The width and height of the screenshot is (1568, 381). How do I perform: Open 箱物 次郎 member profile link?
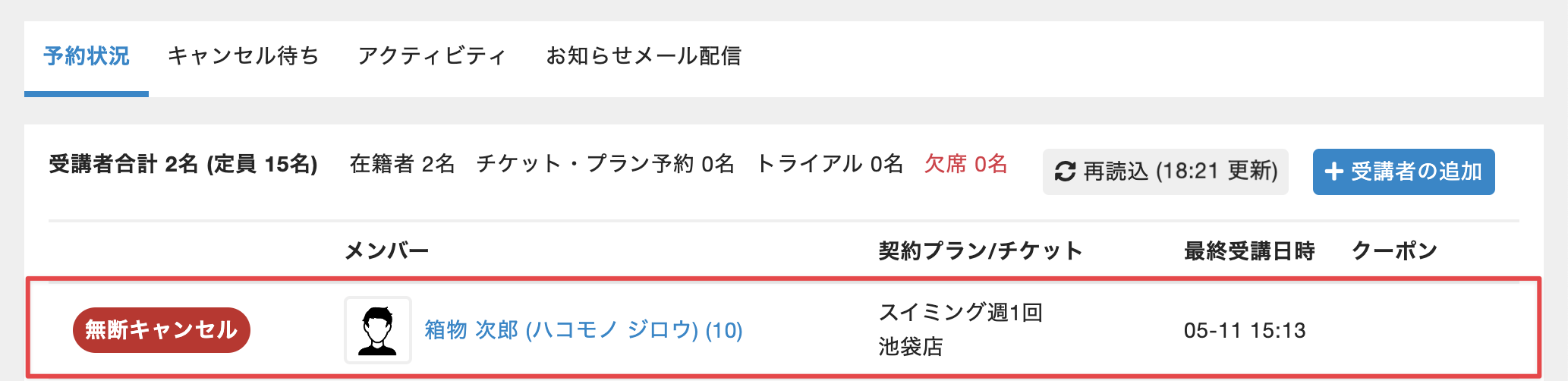(x=584, y=330)
